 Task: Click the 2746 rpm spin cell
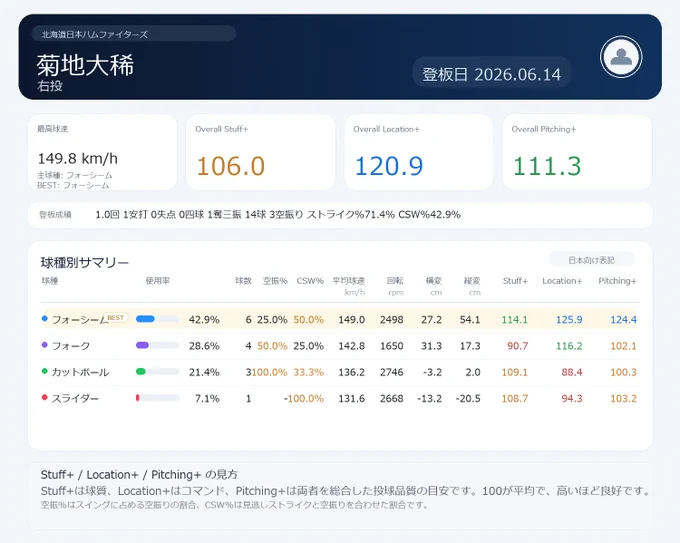[392, 372]
